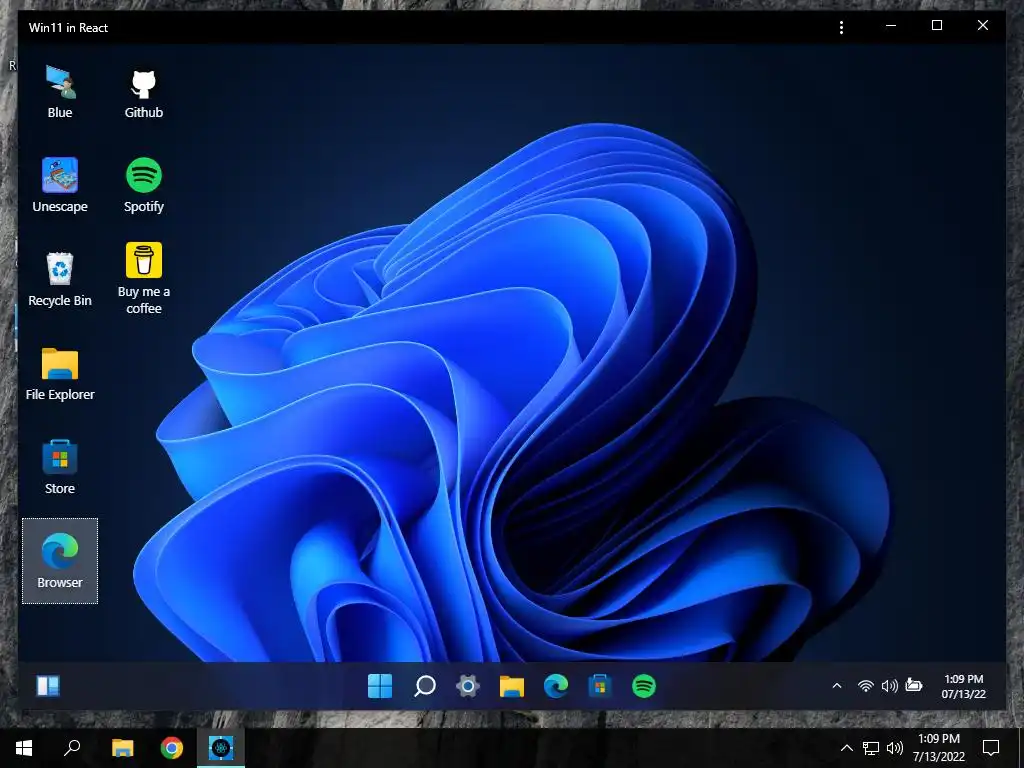Click the host network tray icon
Viewport: 1024px width, 768px height.
click(871, 748)
